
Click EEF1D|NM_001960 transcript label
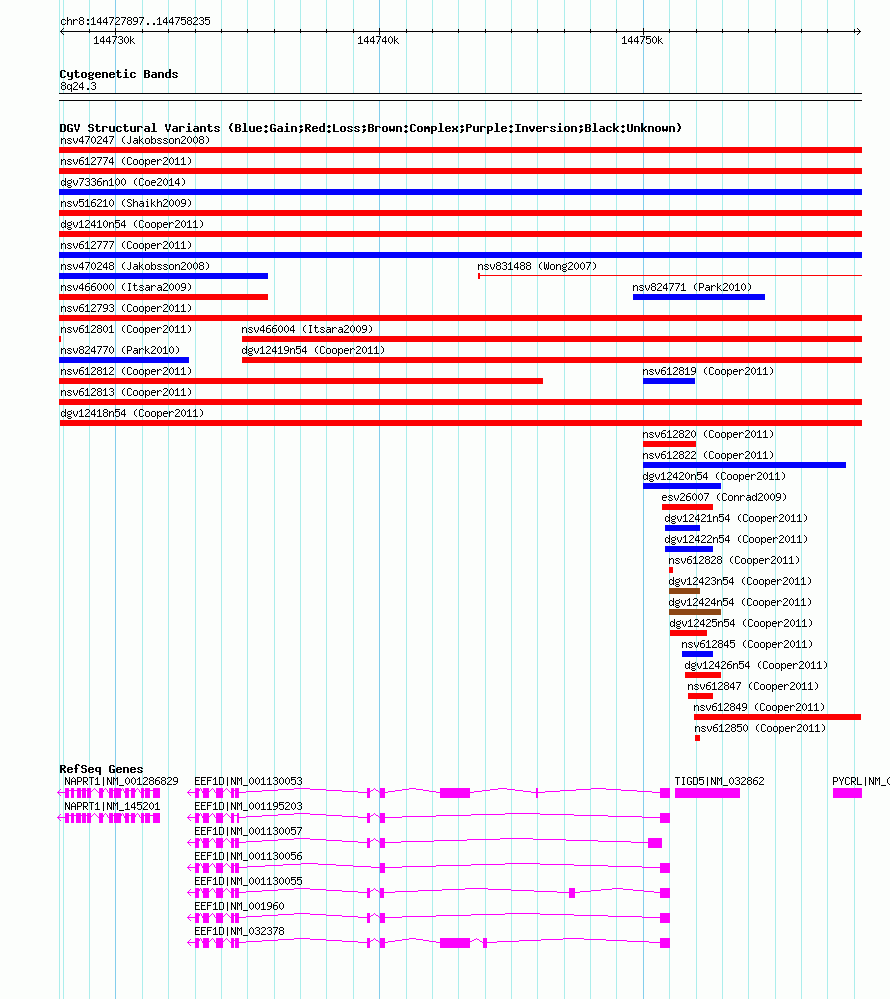[240, 907]
